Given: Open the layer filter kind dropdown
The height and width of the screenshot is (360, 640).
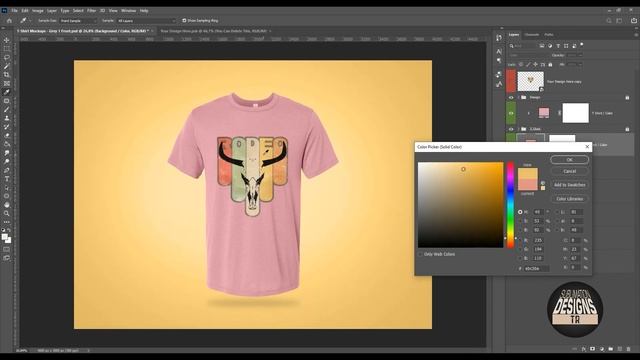Looking at the screenshot, I should pyautogui.click(x=523, y=46).
